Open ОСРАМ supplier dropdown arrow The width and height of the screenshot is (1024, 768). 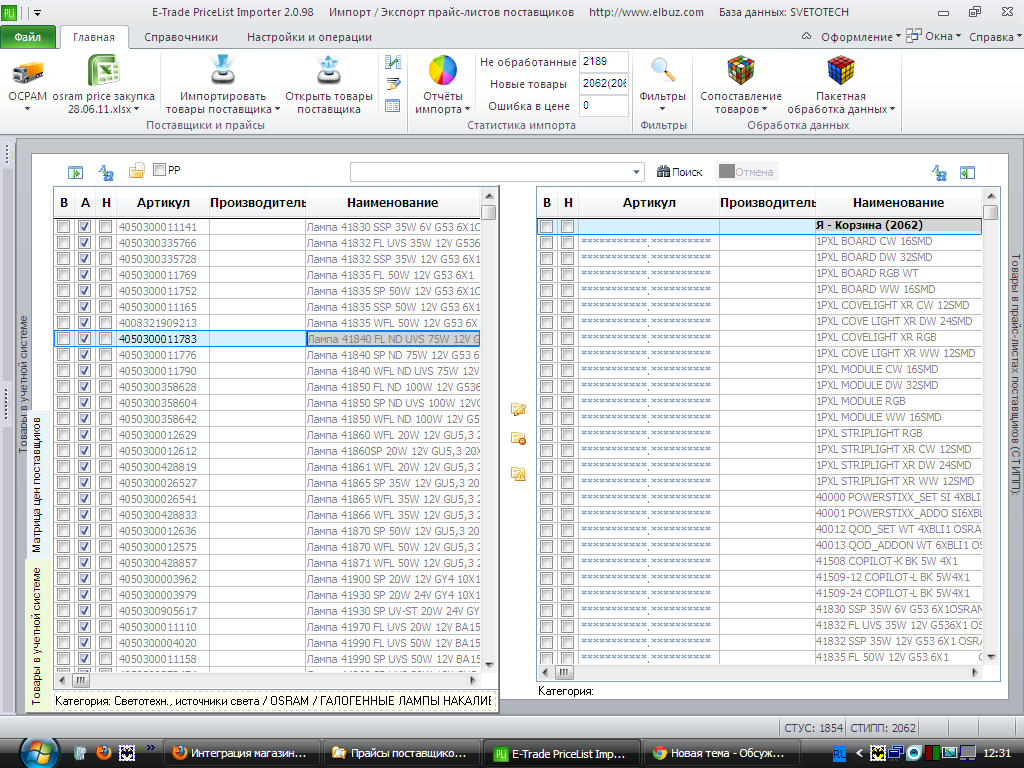[27, 109]
